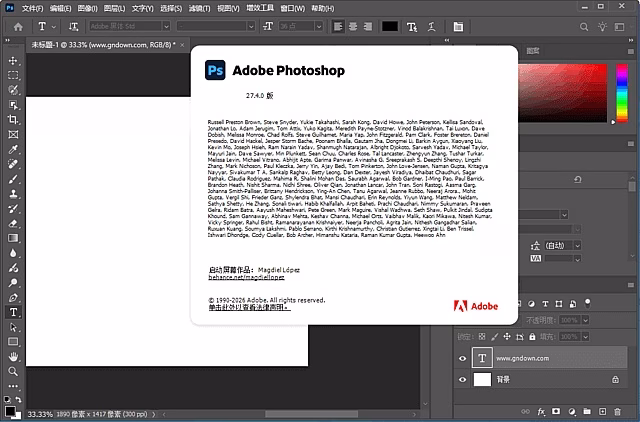
Task: Select the Horizontal Type tool in toolbar
Action: [x=13, y=312]
